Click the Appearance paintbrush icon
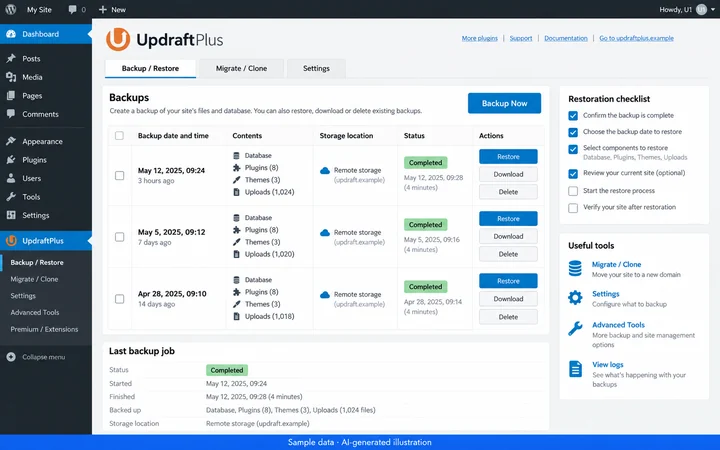Viewport: 720px width, 450px height. (11, 141)
